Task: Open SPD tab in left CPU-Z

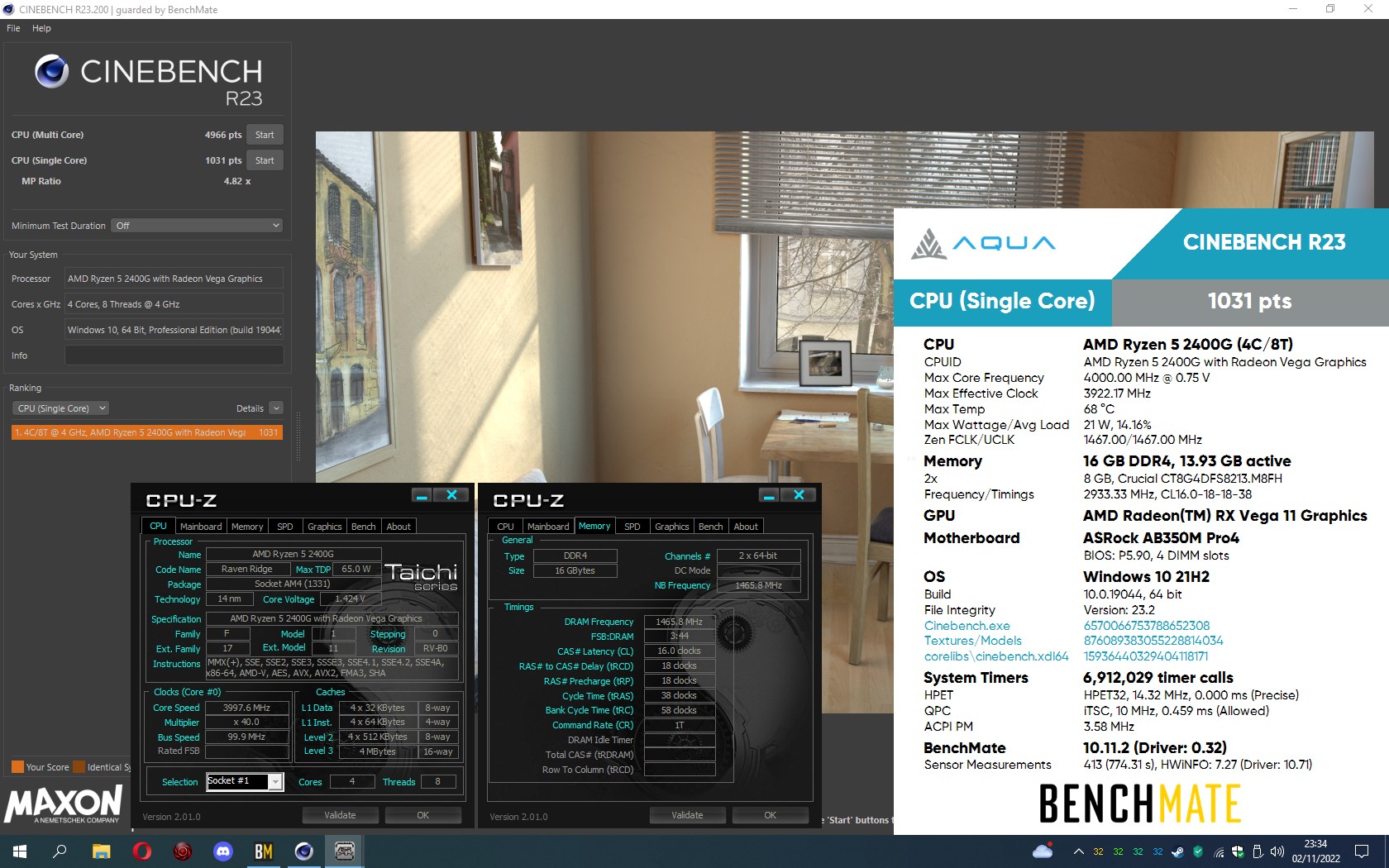Action: click(x=285, y=527)
